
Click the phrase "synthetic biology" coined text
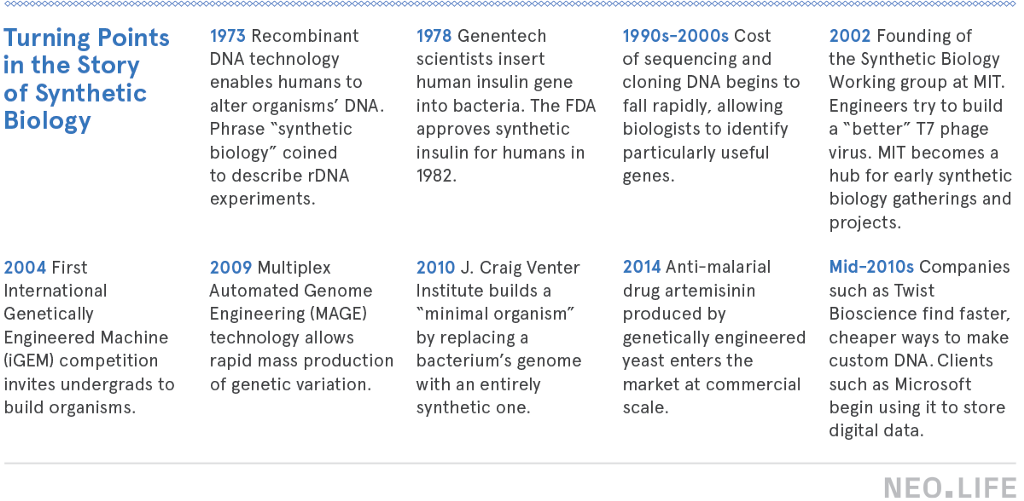[x=281, y=140]
